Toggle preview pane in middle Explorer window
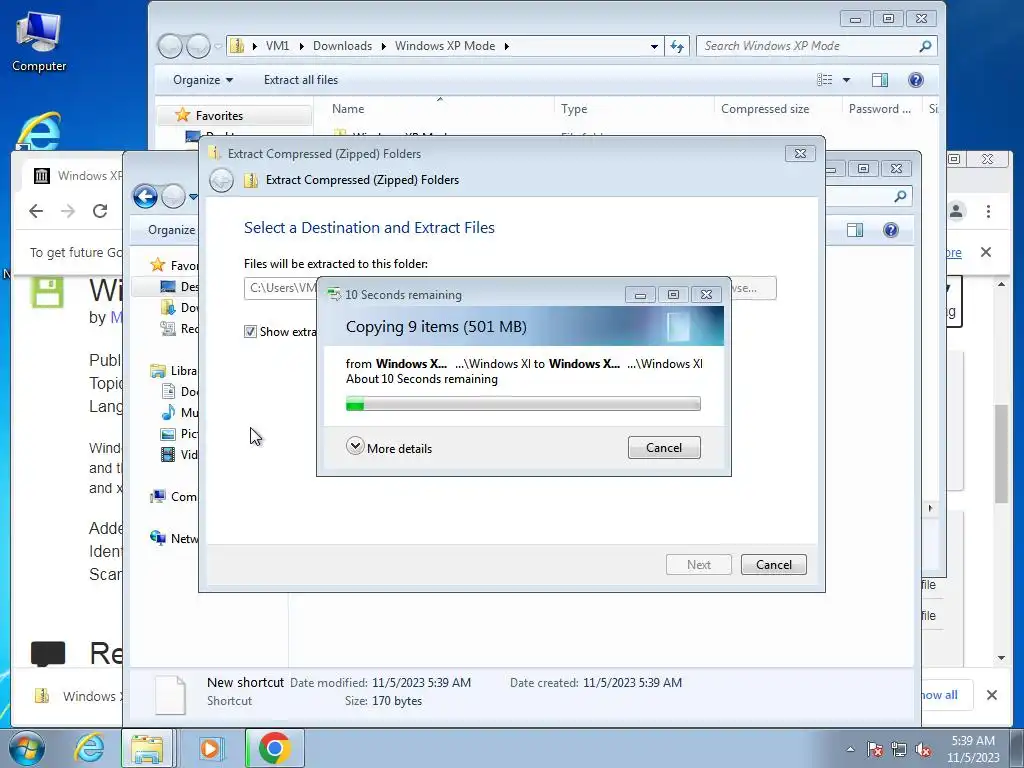 tap(855, 230)
